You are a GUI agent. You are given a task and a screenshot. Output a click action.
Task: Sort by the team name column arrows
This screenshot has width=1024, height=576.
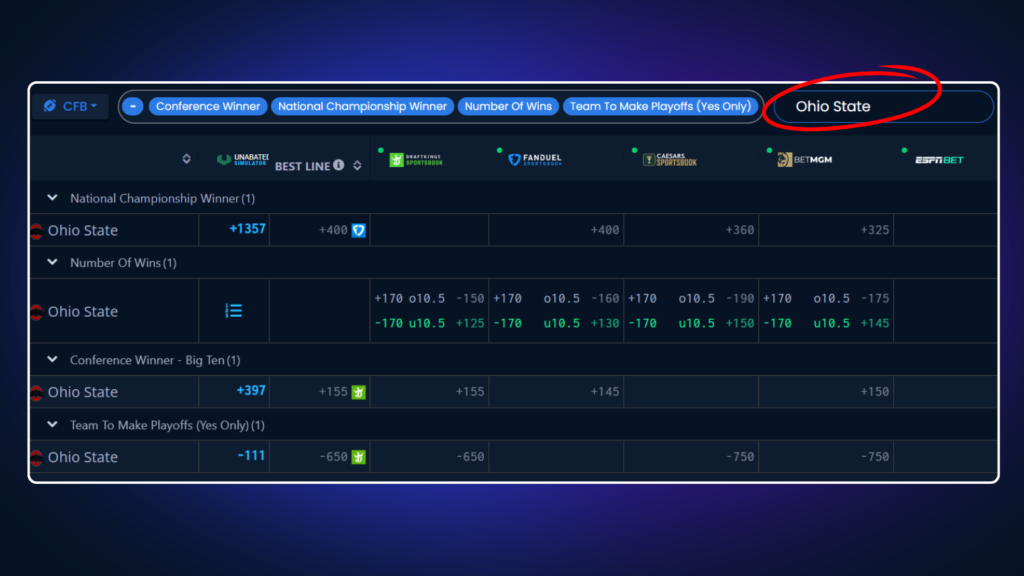[x=186, y=159]
